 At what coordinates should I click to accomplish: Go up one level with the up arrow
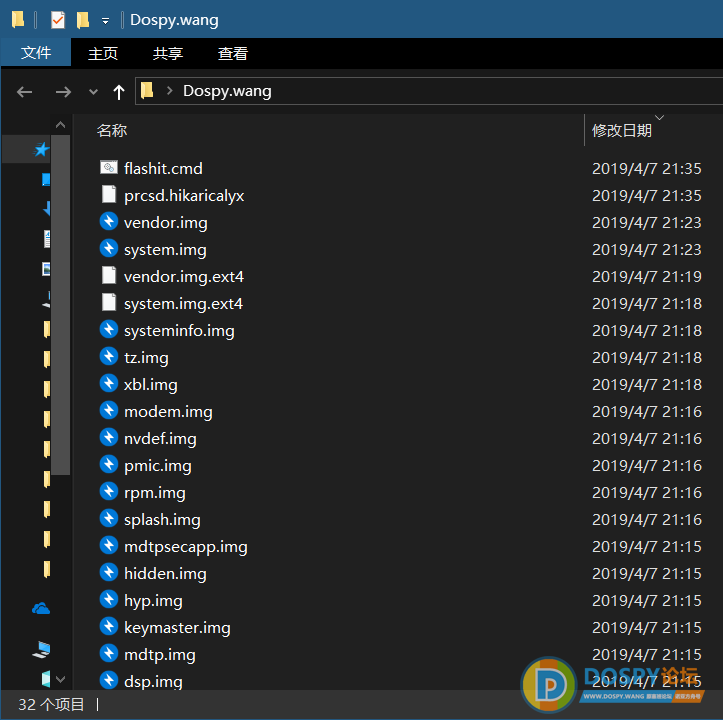119,91
